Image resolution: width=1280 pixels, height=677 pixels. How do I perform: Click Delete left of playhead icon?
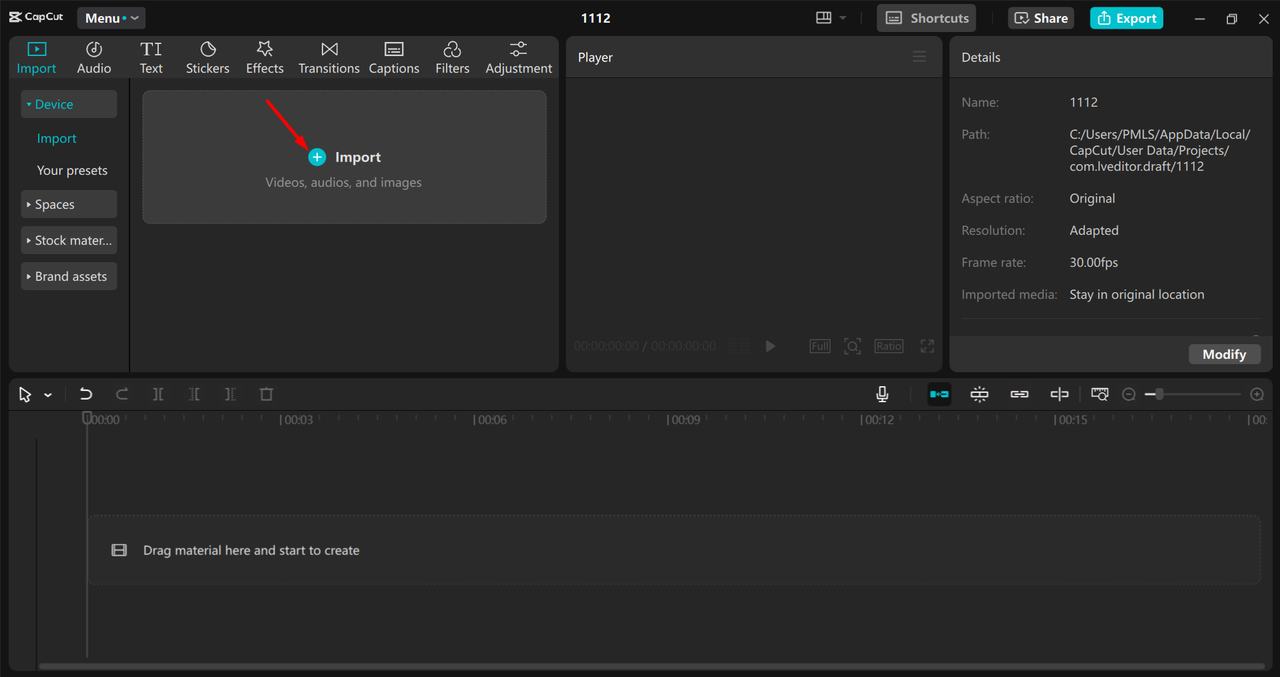tap(194, 394)
